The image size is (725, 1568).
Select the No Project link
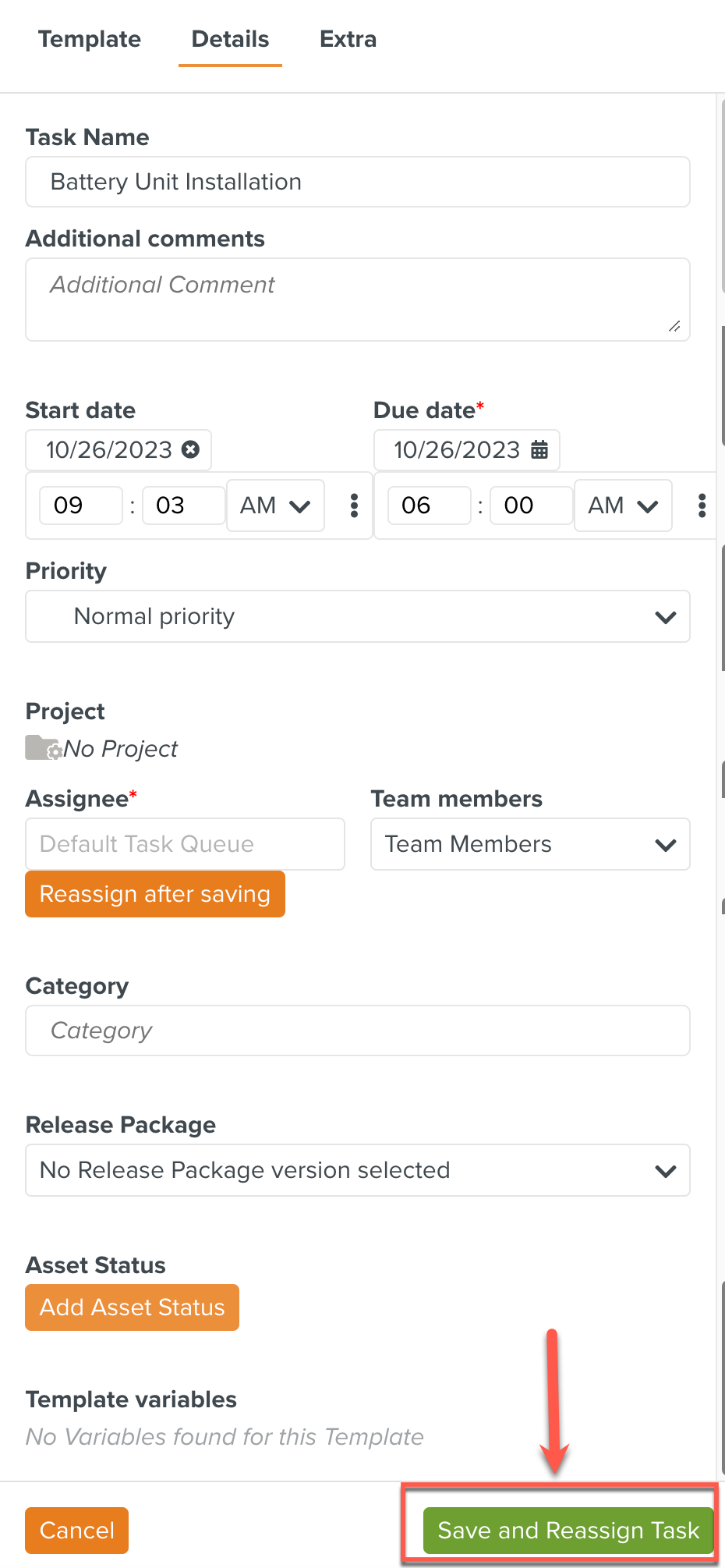(121, 749)
